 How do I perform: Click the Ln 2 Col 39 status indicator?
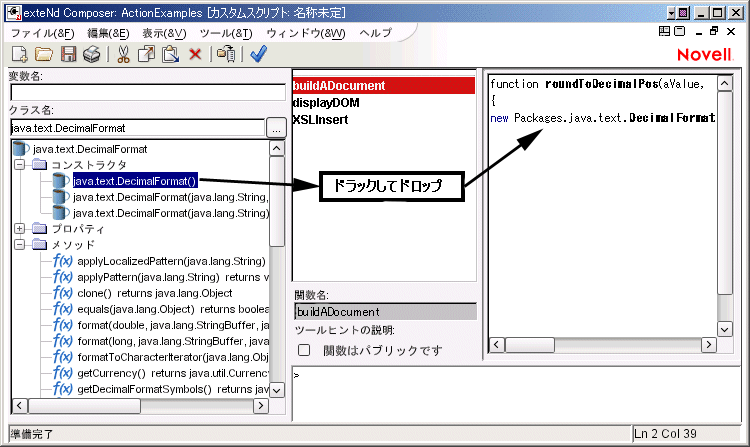click(665, 434)
